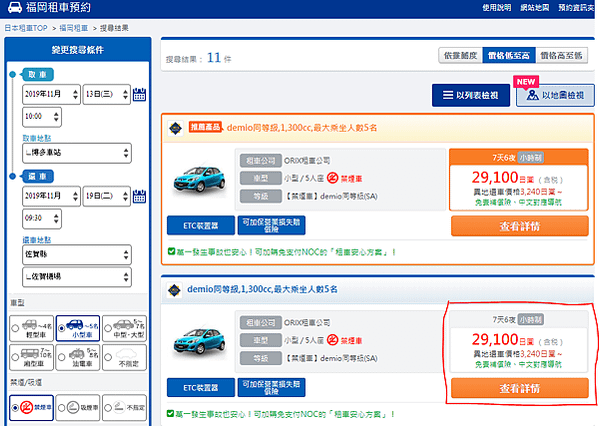Open return month dropdown 2019年11月
The width and height of the screenshot is (599, 426).
coord(51,196)
